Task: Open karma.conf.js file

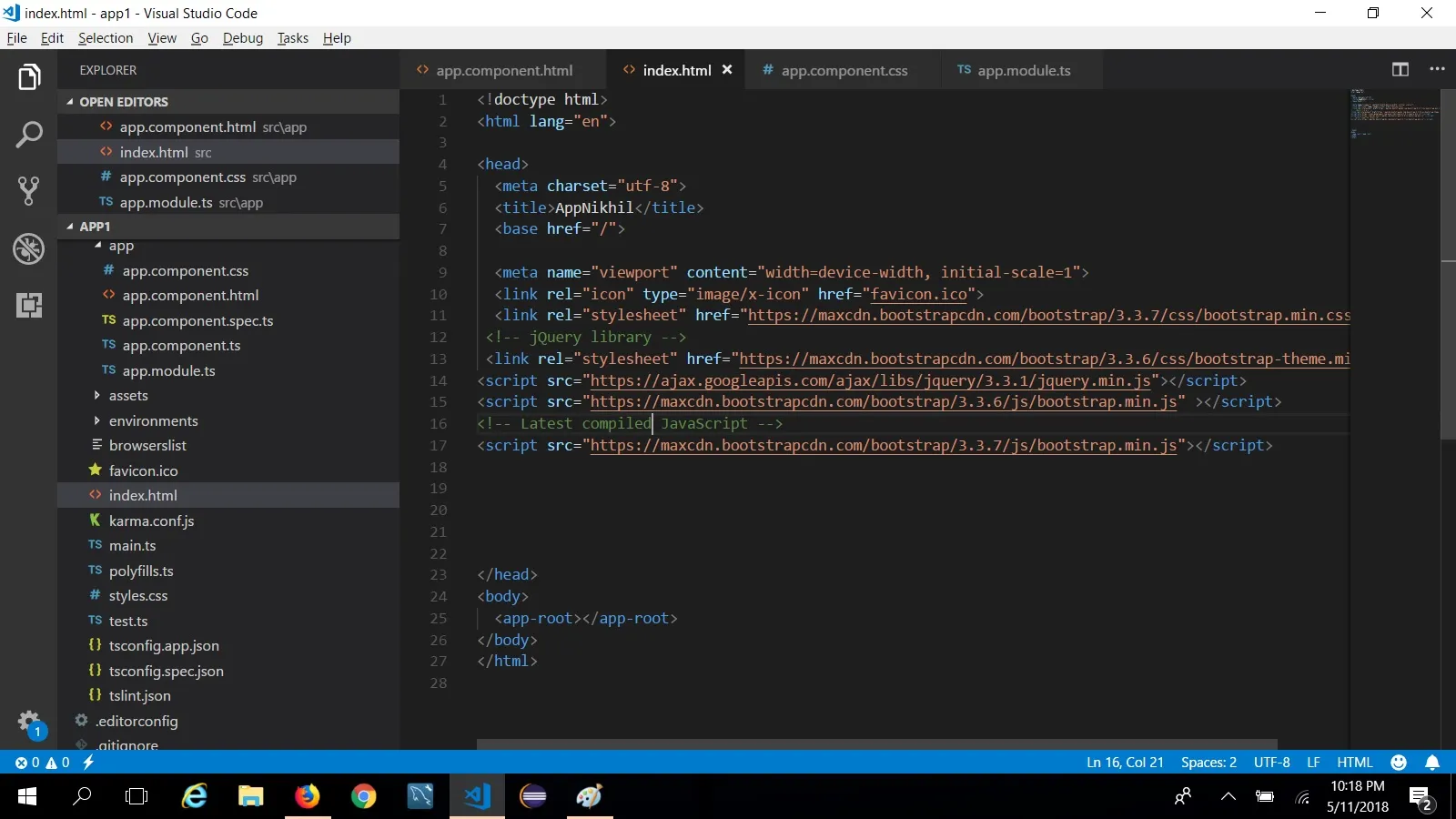Action: coord(151,521)
